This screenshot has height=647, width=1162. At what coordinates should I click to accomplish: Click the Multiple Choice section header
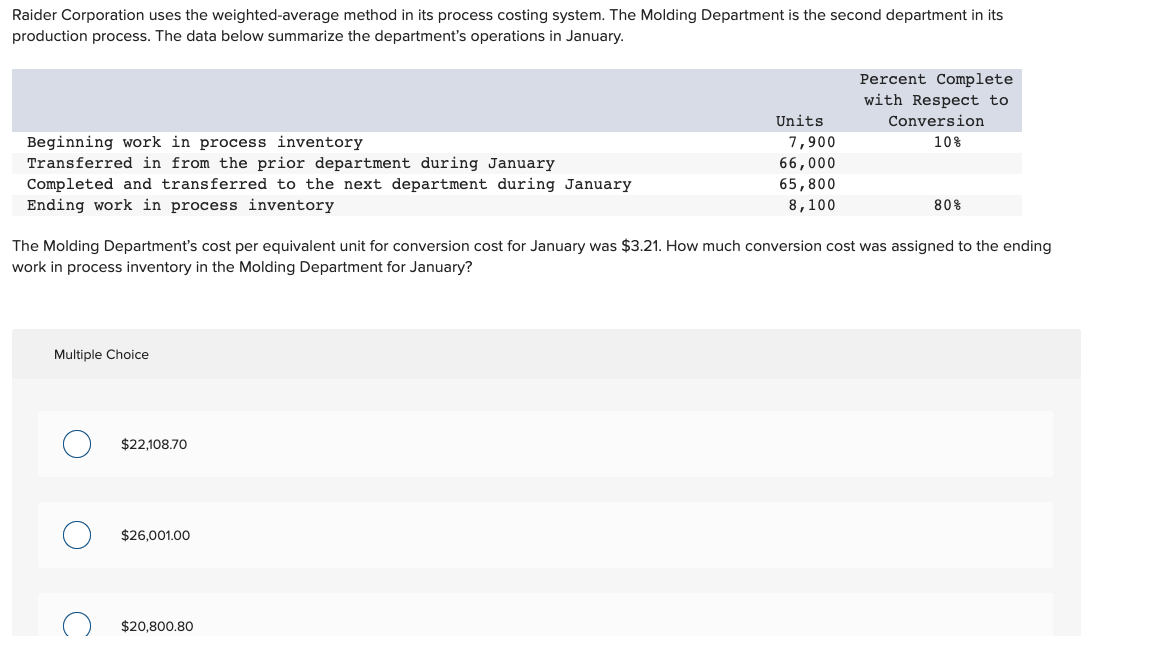pyautogui.click(x=101, y=354)
